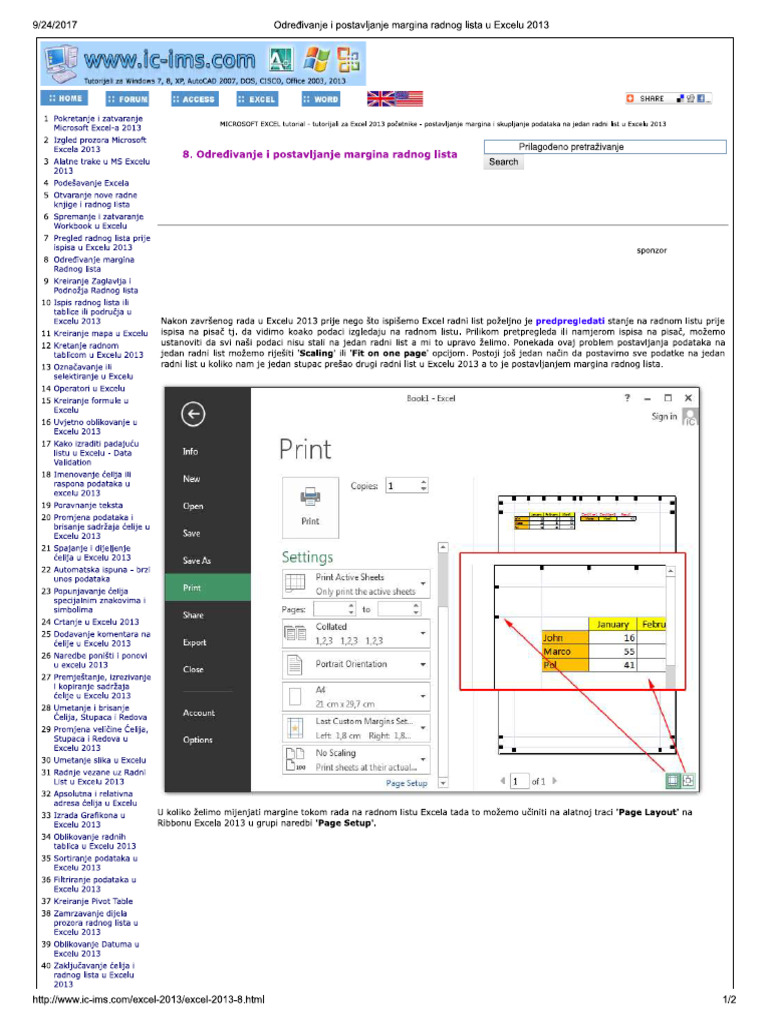Screen dimensions: 768x1024
Task: Open lesson 11 Kreiranje mapa u Excelu
Action: pyautogui.click(x=101, y=334)
